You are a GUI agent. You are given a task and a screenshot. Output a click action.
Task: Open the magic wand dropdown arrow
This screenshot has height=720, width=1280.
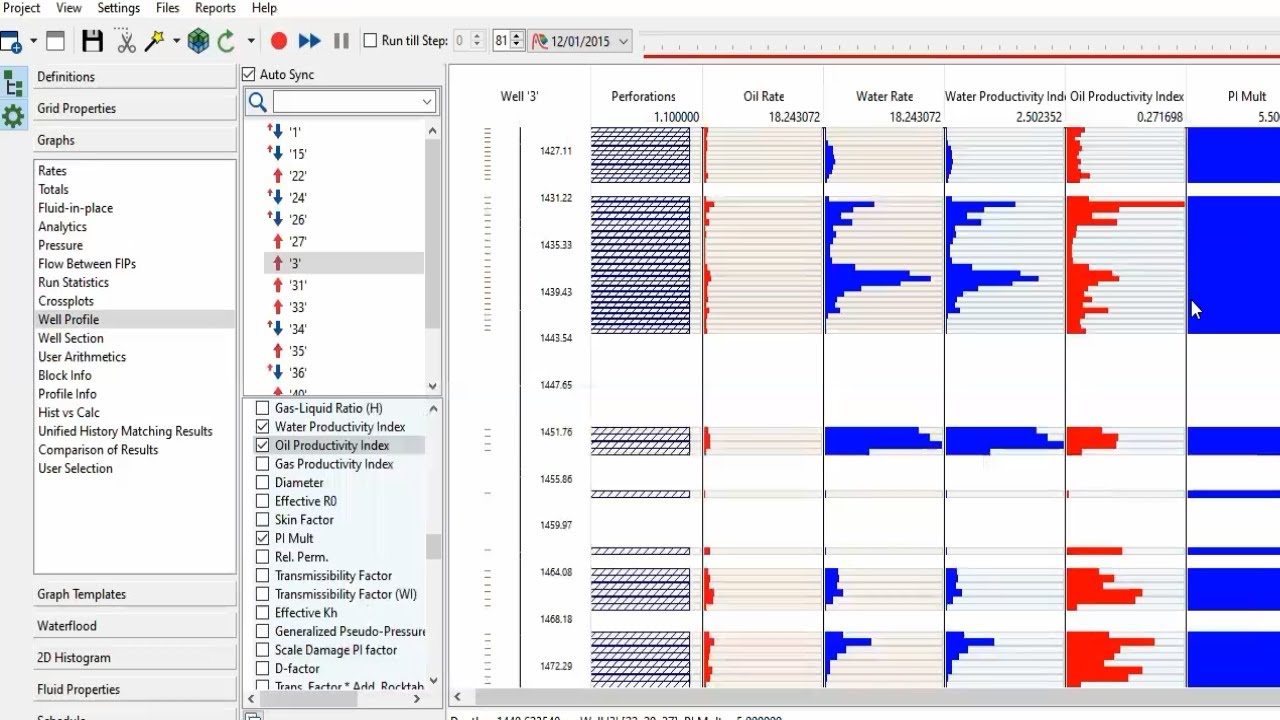tap(176, 41)
